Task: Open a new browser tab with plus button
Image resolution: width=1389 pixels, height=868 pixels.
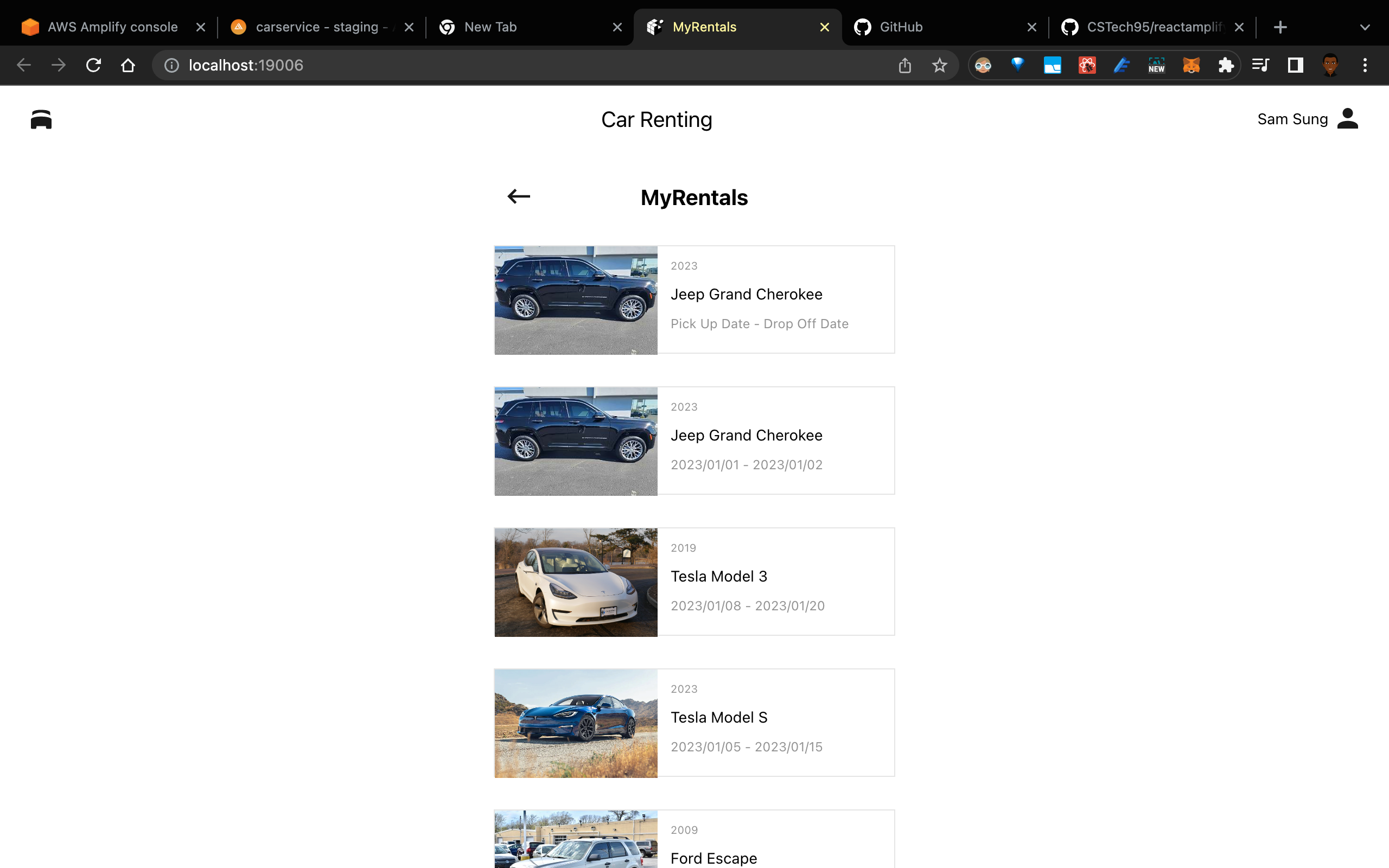Action: 1280,27
